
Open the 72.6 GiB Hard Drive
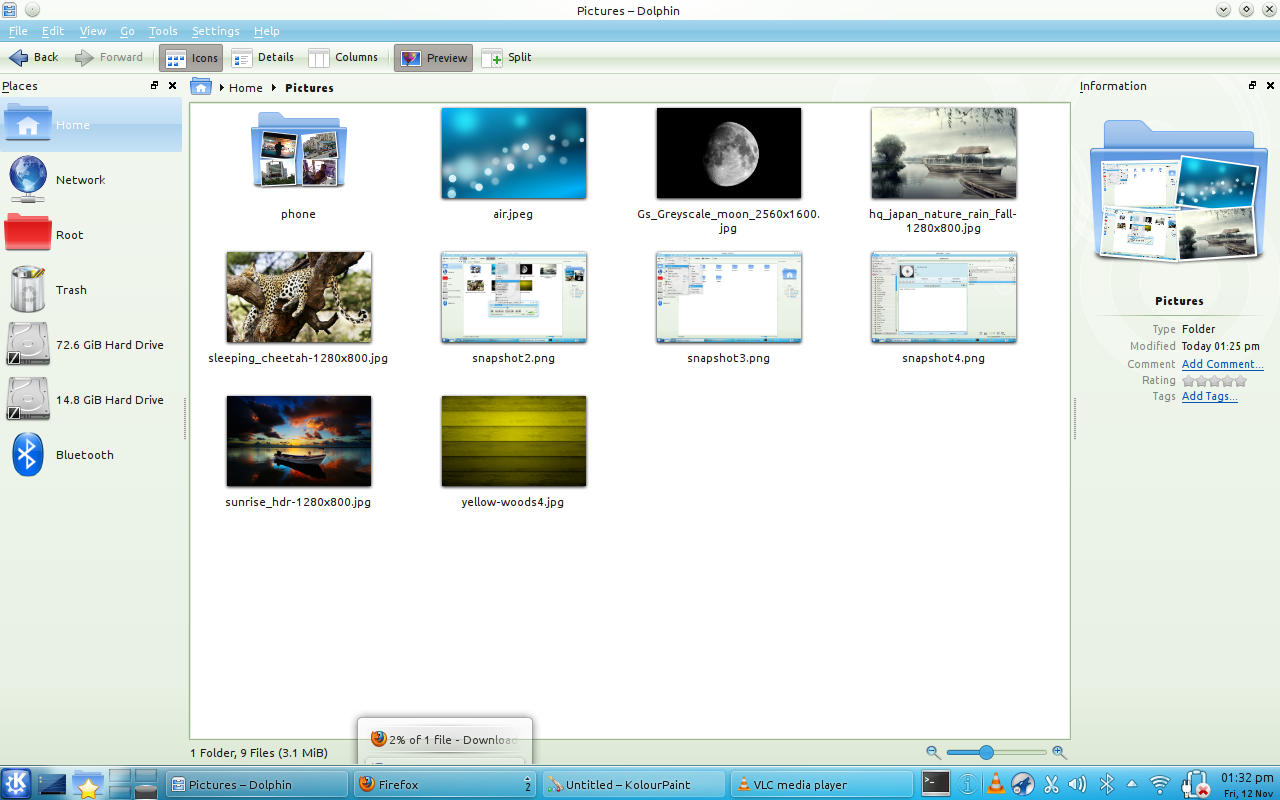(x=91, y=345)
